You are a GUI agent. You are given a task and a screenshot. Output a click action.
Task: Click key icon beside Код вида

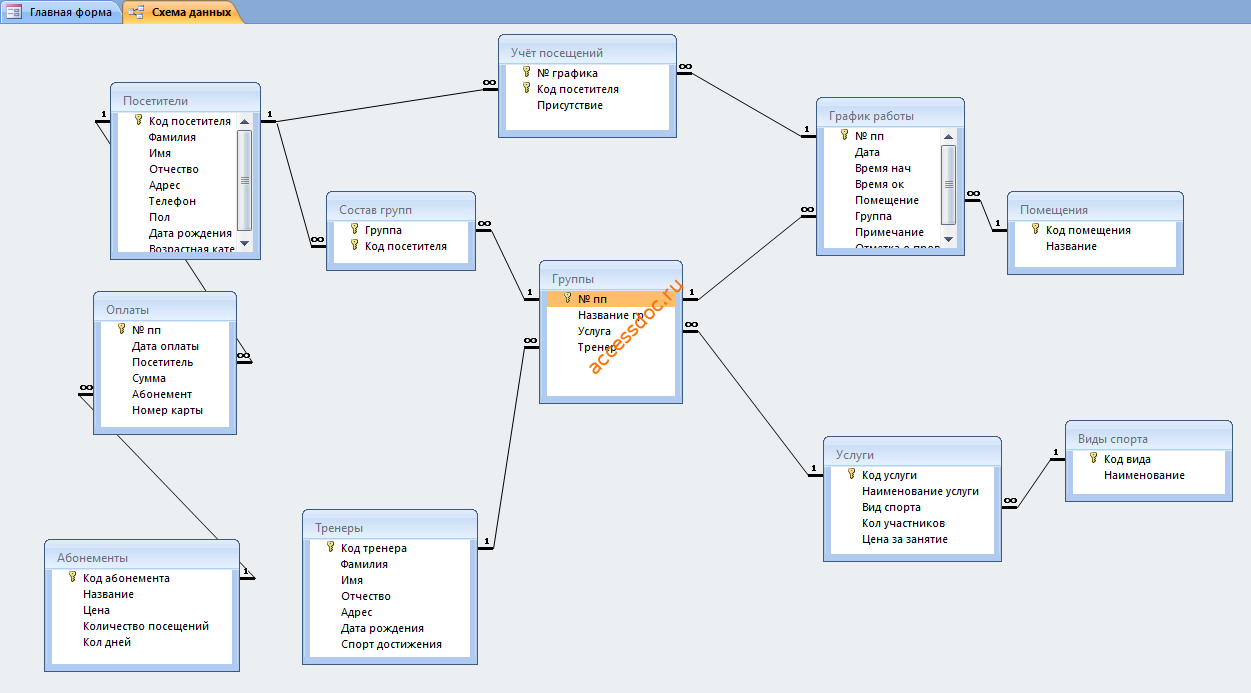[x=1093, y=458]
